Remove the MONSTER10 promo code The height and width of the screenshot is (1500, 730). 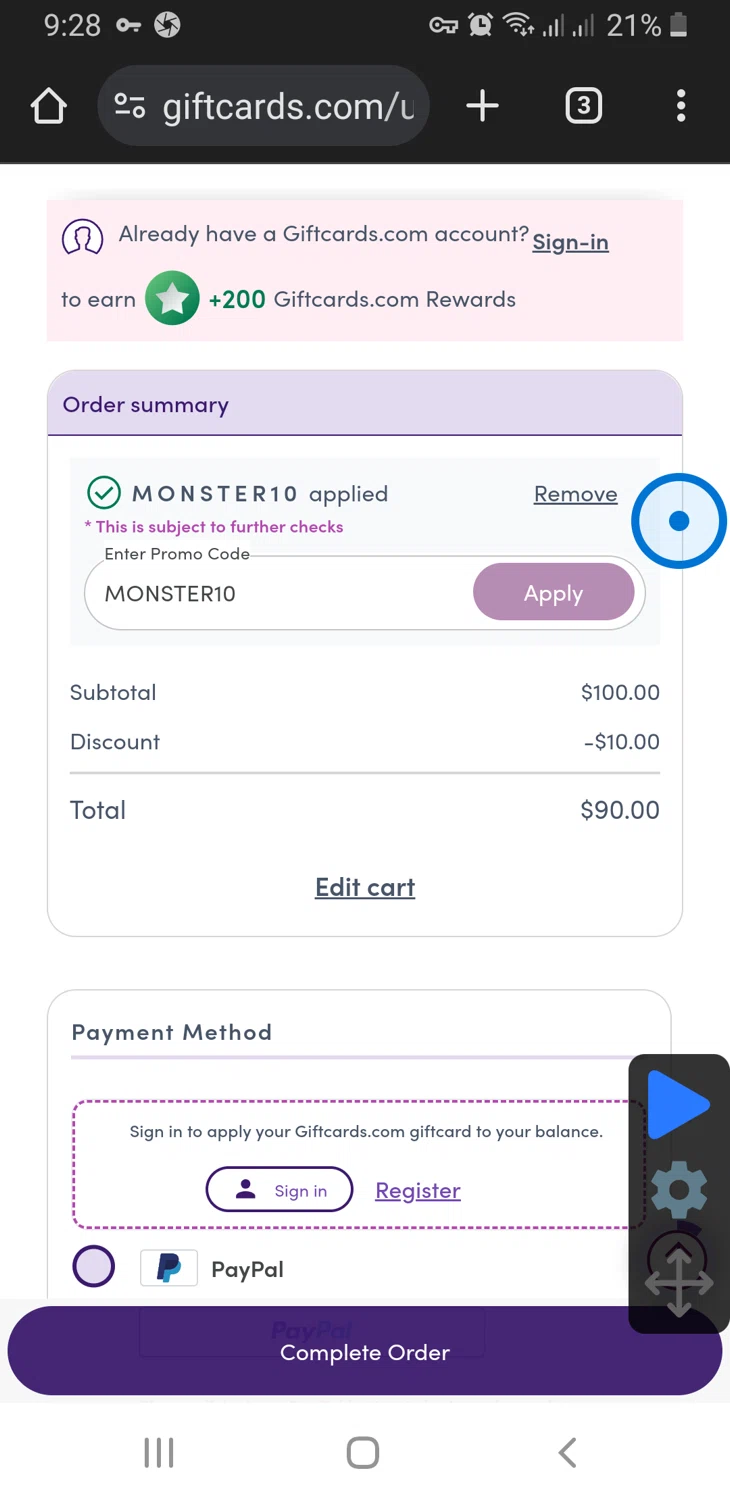pos(575,494)
